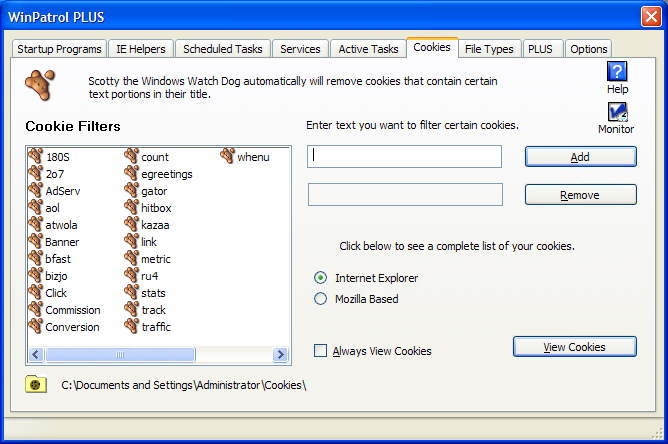Click the icon beside Banner filter
Viewport: 668px width, 444px height.
pos(36,241)
